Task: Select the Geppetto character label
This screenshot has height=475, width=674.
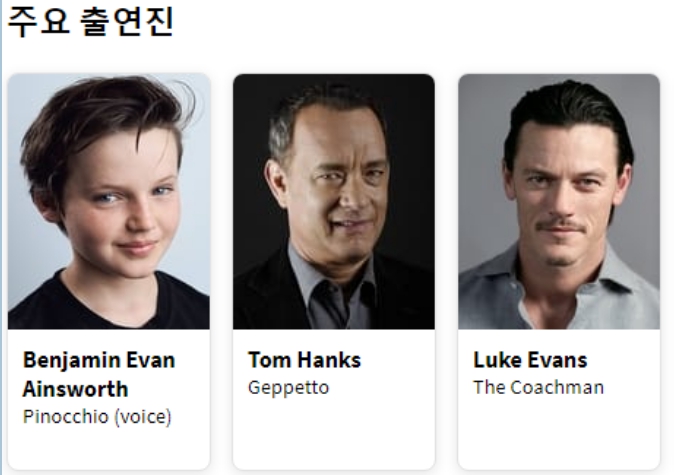Action: click(288, 388)
